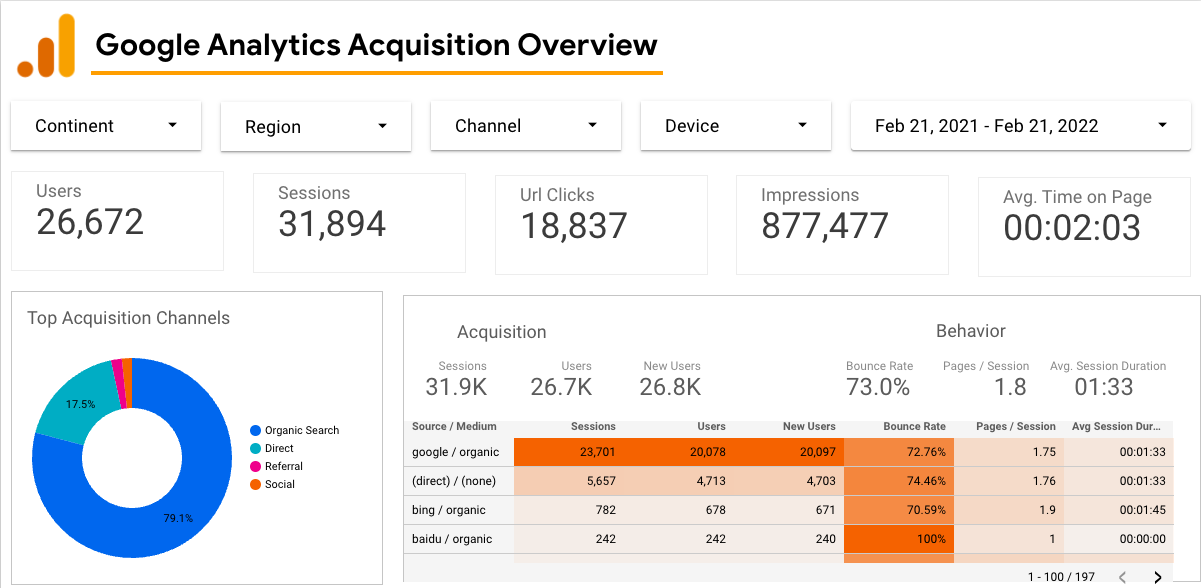Sort table by Sessions column header
1201x588 pixels.
pos(593,426)
